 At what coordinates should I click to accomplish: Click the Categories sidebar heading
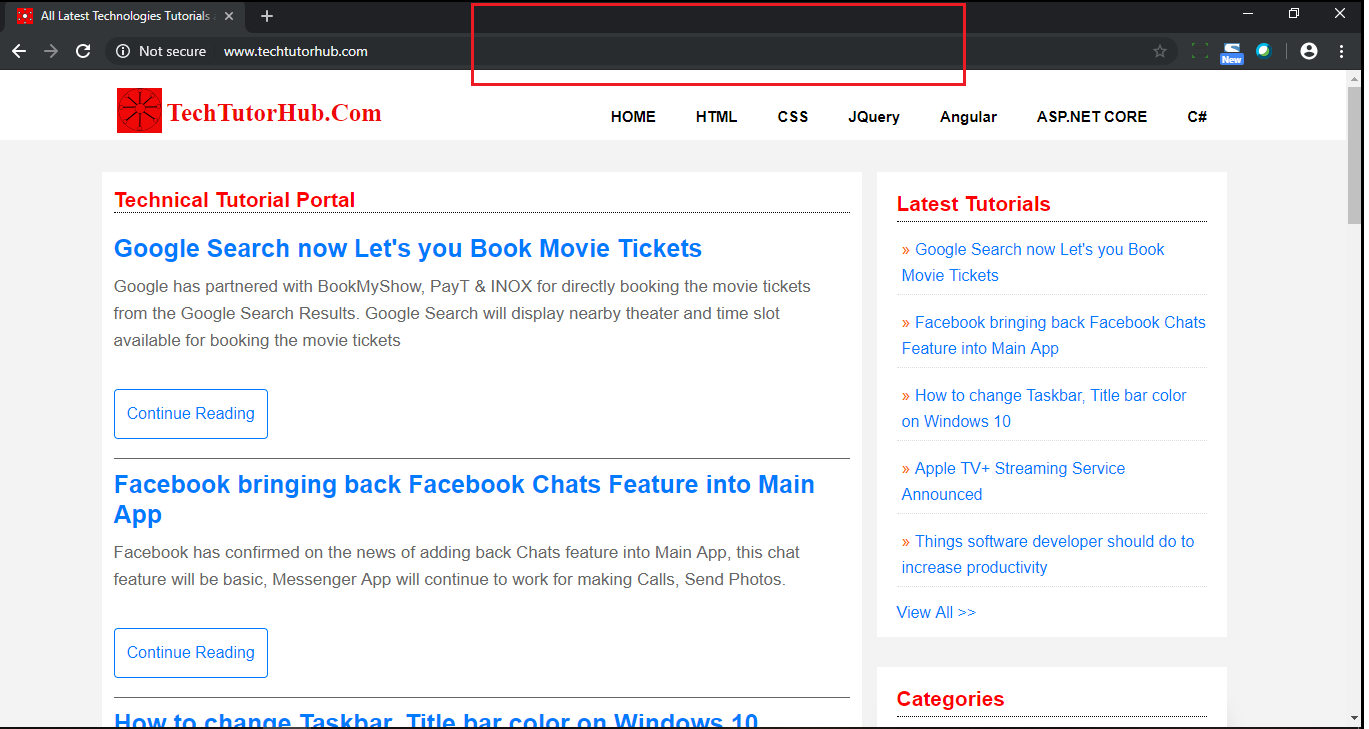[950, 699]
